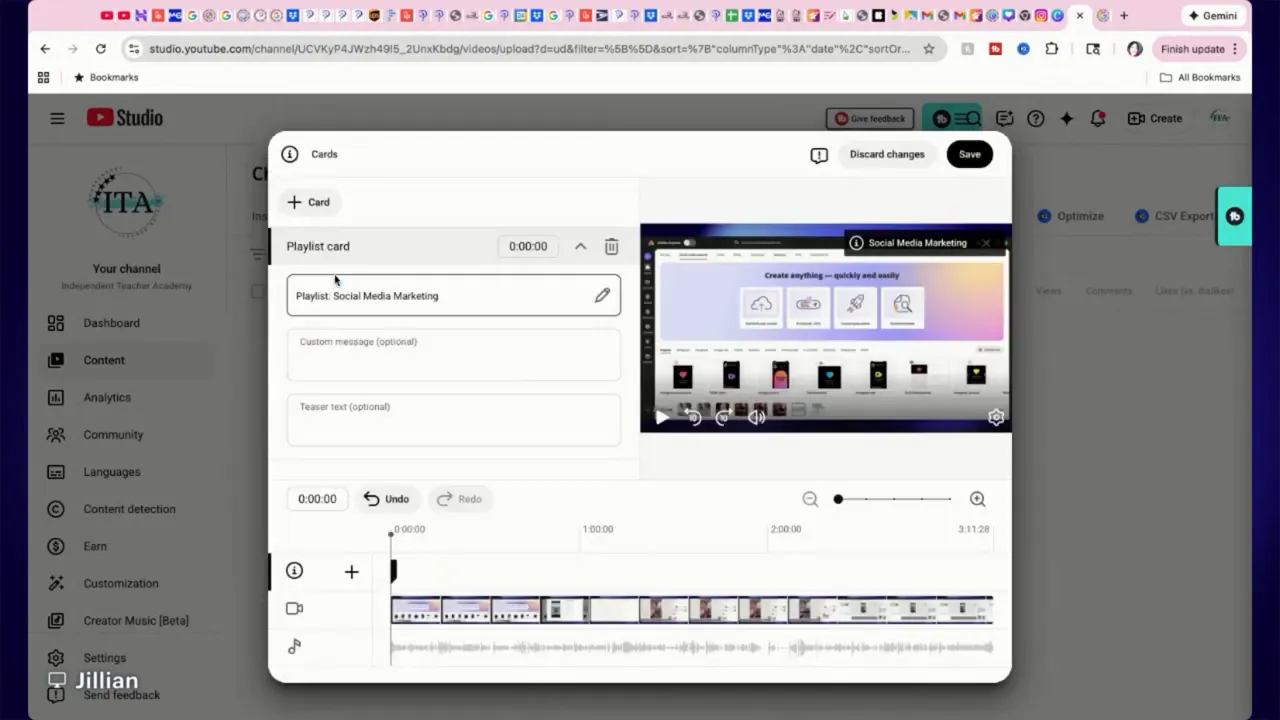Mute the preview using the volume icon
This screenshot has height=720, width=1280.
pyautogui.click(x=757, y=417)
